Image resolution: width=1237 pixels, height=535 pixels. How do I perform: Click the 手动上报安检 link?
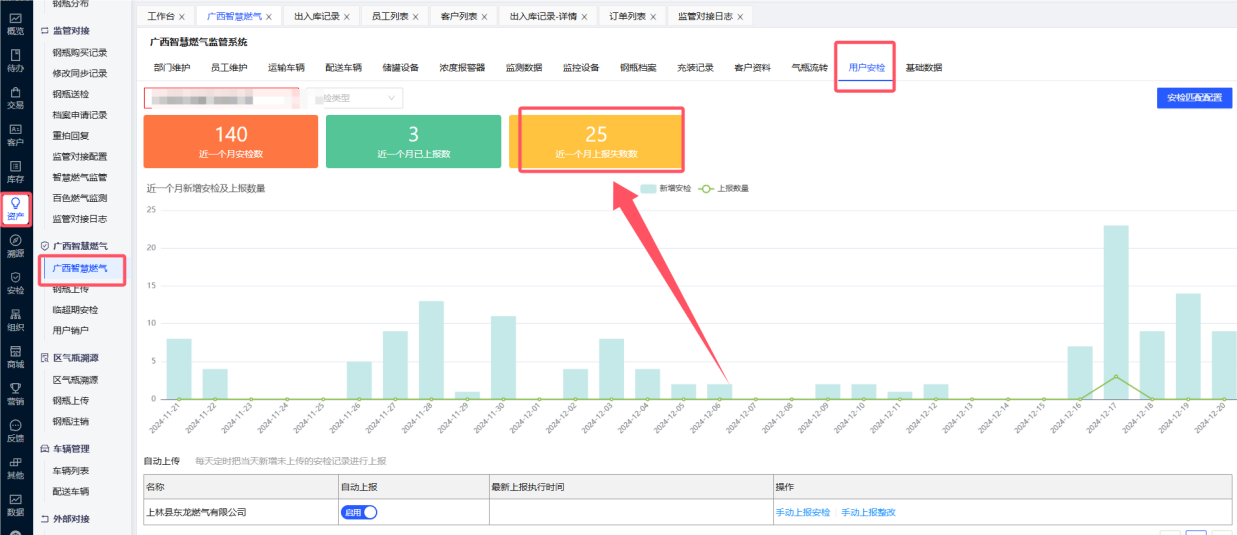pyautogui.click(x=802, y=512)
